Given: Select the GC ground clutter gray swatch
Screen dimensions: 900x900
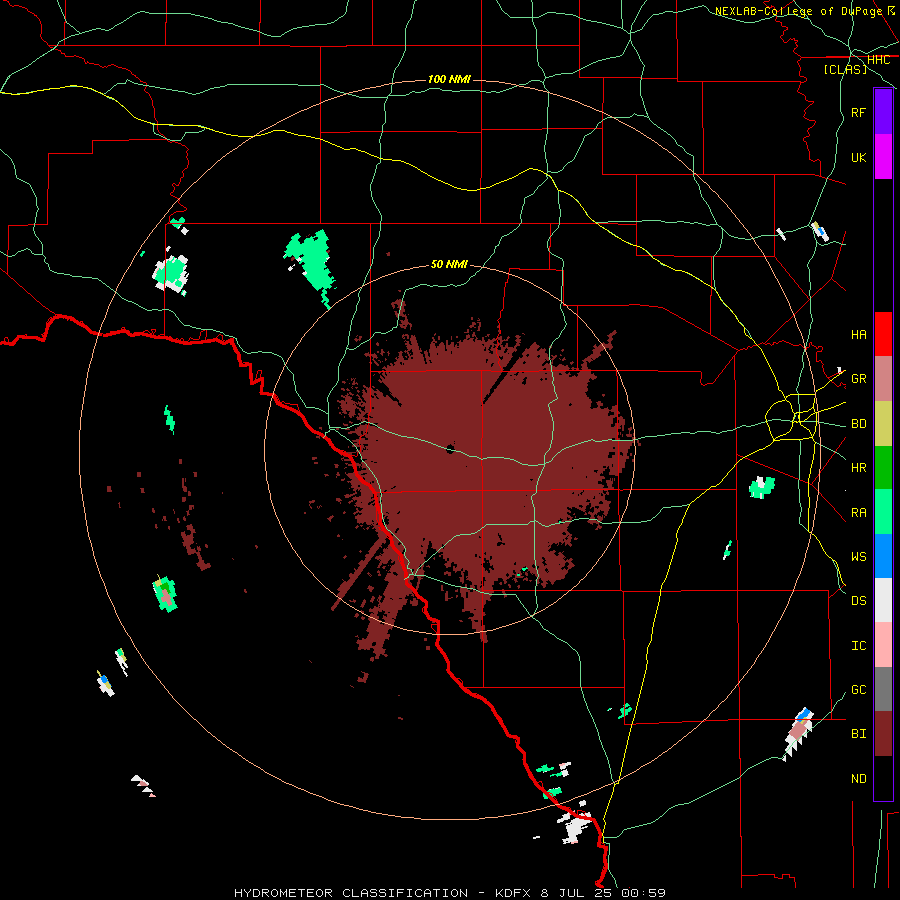Looking at the screenshot, I should pyautogui.click(x=883, y=689).
